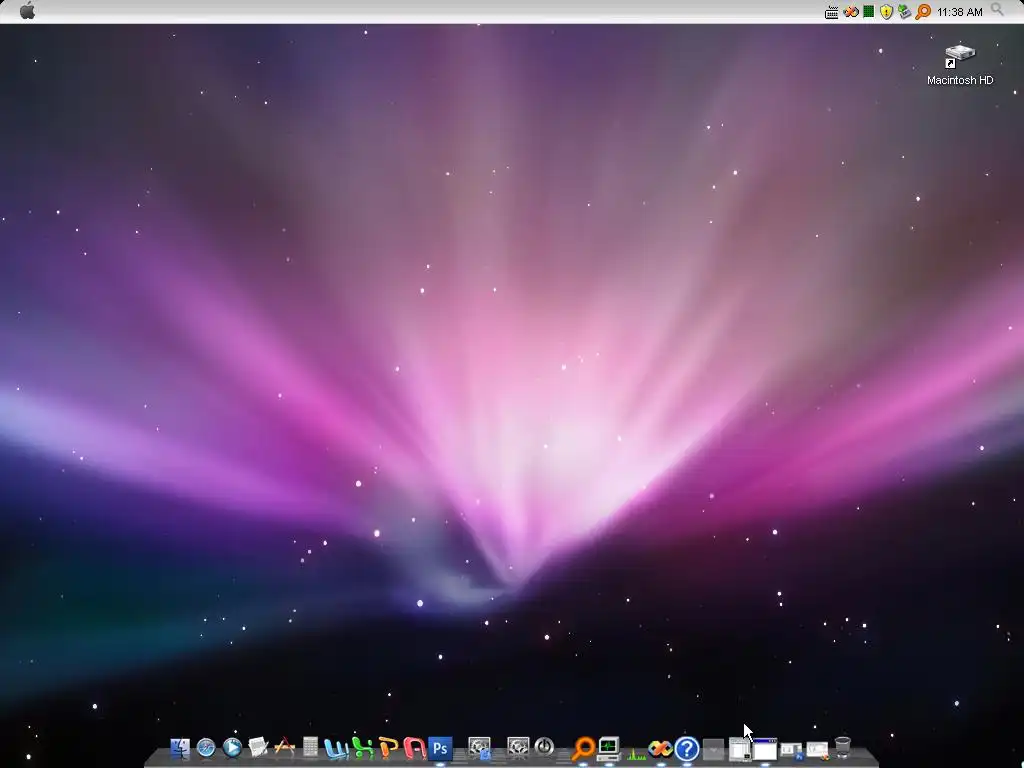Viewport: 1024px width, 768px height.
Task: Open the Applications A-shaped dock icon
Action: pyautogui.click(x=284, y=748)
